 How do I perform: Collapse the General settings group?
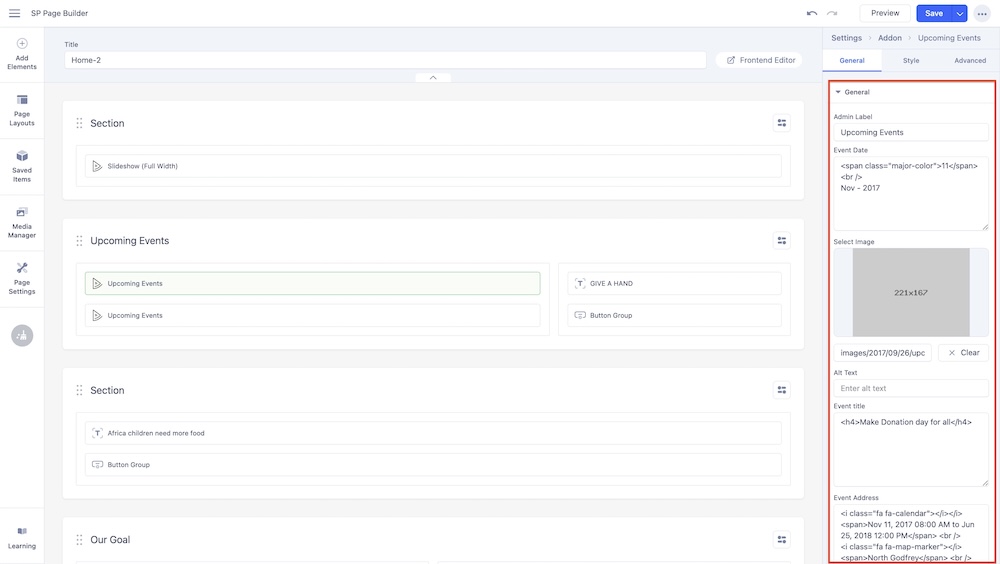(x=838, y=92)
